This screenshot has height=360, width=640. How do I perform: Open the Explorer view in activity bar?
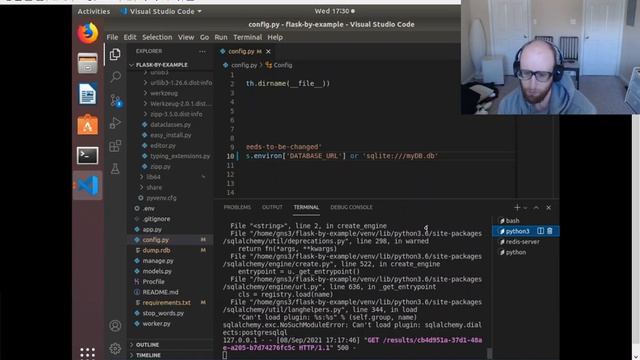(115, 54)
